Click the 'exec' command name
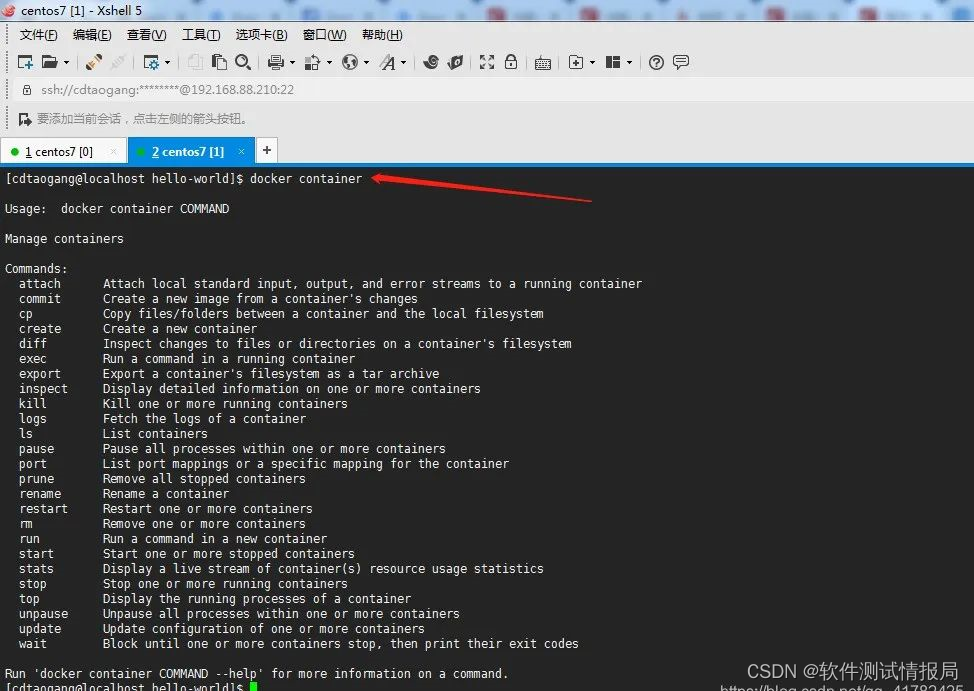 pyautogui.click(x=32, y=359)
